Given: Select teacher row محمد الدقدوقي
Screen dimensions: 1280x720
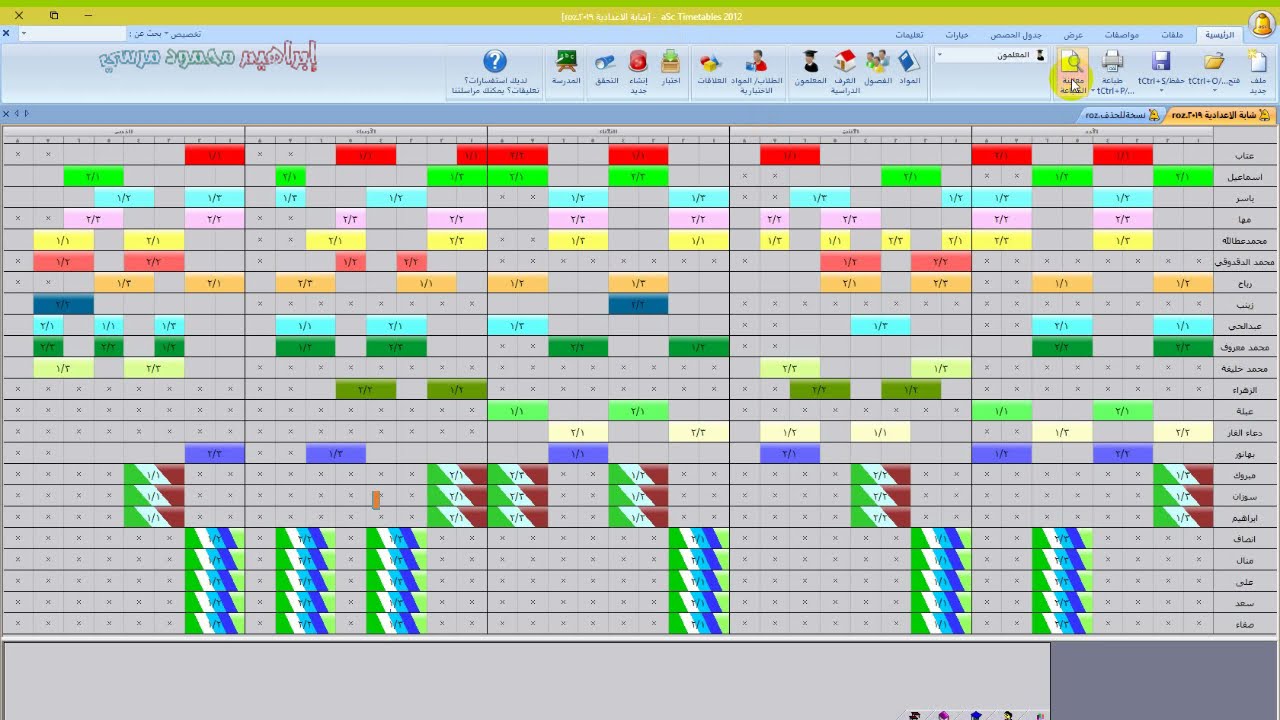Looking at the screenshot, I should click(1244, 262).
